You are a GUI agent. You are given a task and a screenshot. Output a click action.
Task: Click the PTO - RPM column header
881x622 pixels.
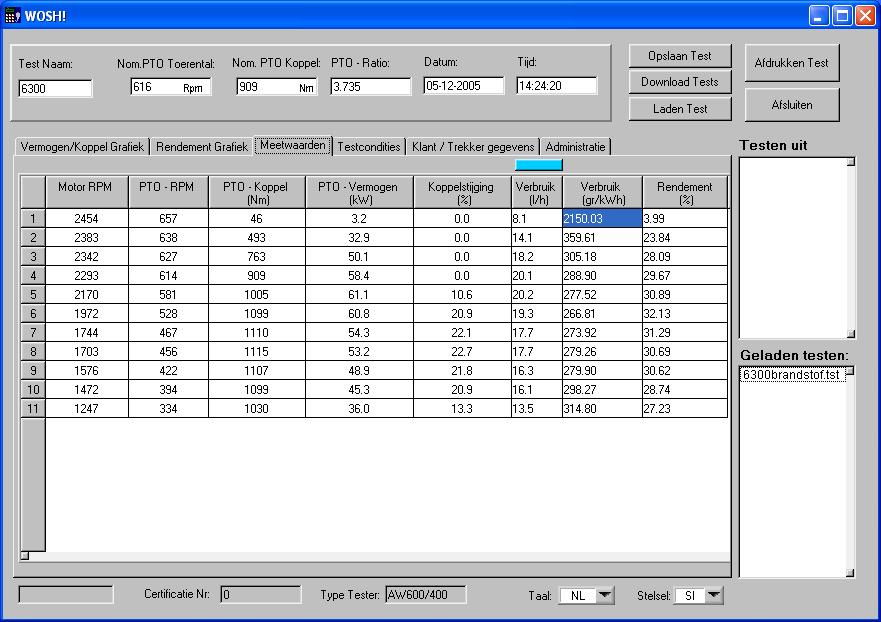tap(169, 193)
